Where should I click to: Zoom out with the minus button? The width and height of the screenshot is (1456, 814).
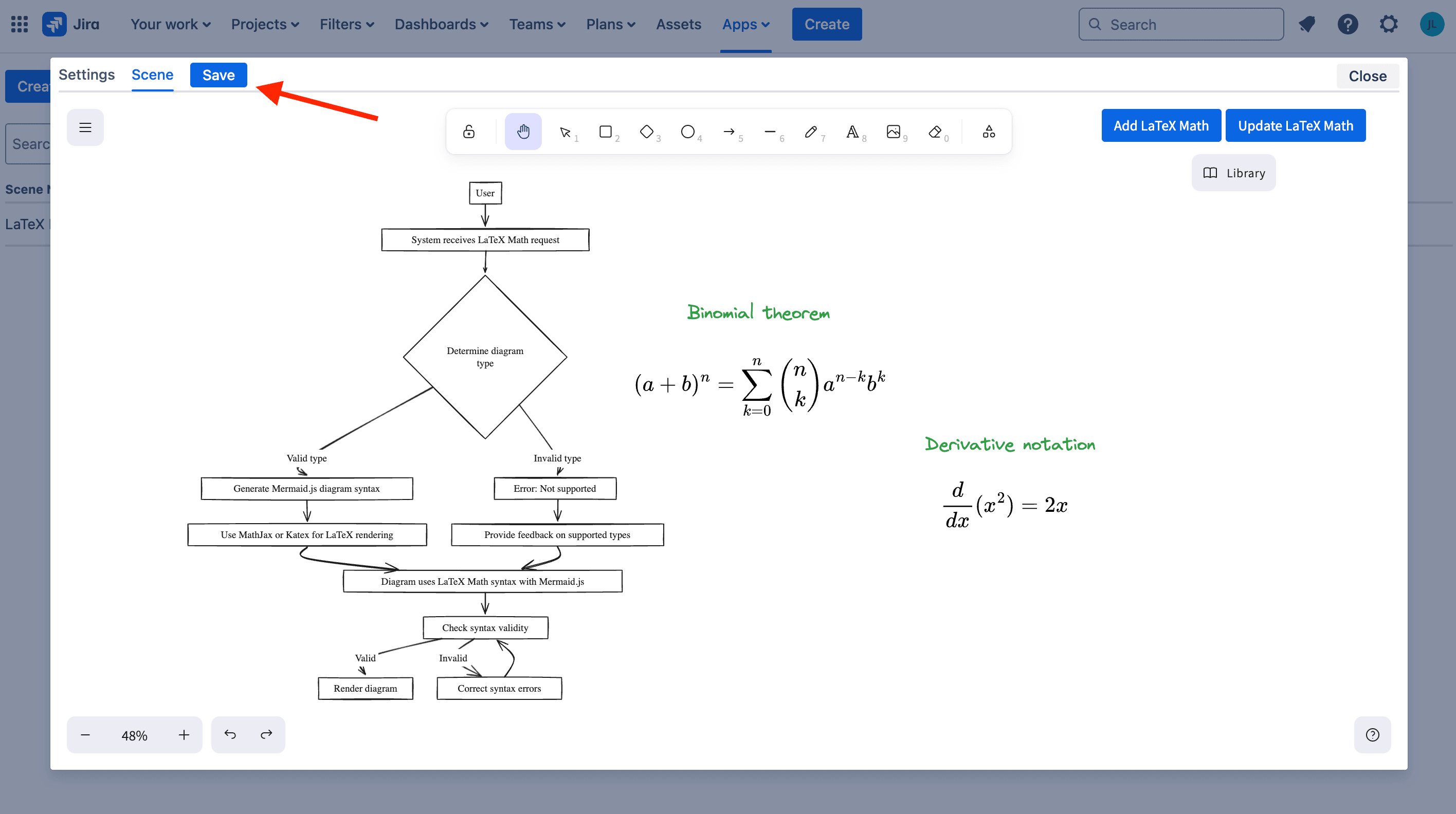click(85, 735)
